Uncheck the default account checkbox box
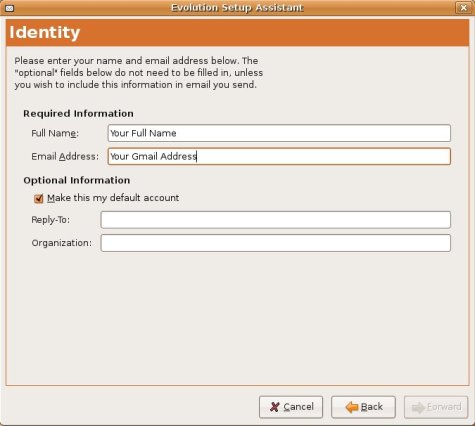The height and width of the screenshot is (426, 475). 39,198
